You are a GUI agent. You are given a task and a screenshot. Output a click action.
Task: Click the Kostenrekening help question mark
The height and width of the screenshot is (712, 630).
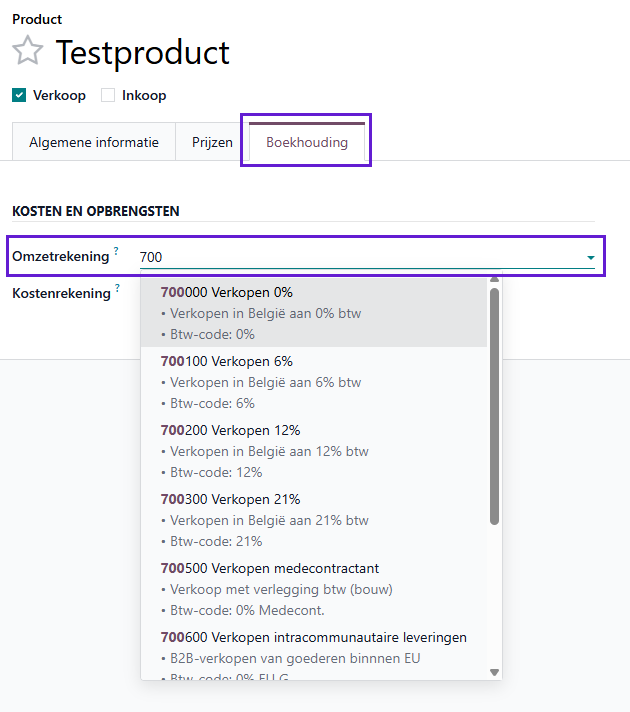(118, 288)
